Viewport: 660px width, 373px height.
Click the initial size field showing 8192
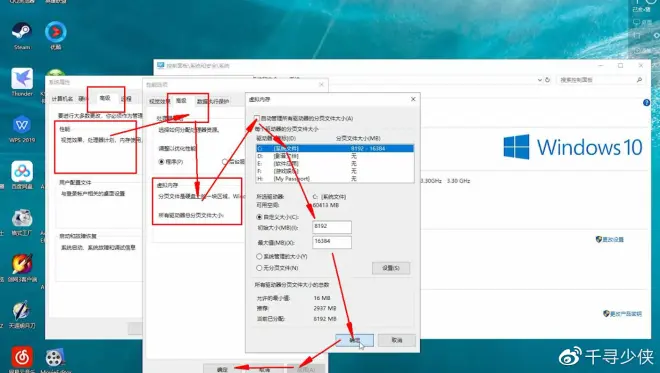332,227
